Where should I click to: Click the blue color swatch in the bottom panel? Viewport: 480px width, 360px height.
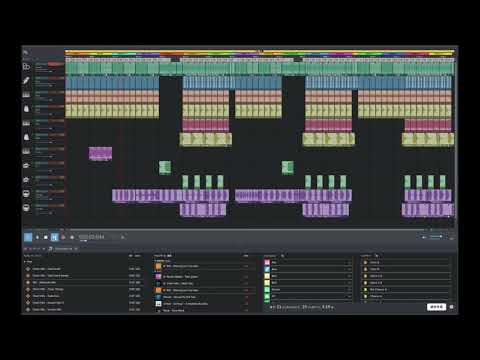[x=267, y=269]
